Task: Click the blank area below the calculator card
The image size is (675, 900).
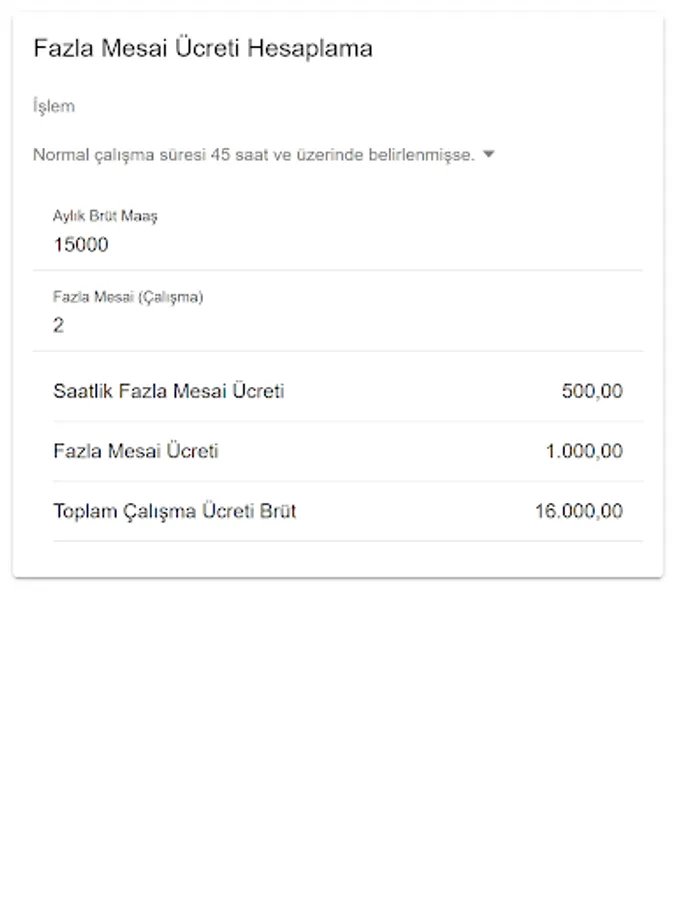Action: click(x=337, y=740)
